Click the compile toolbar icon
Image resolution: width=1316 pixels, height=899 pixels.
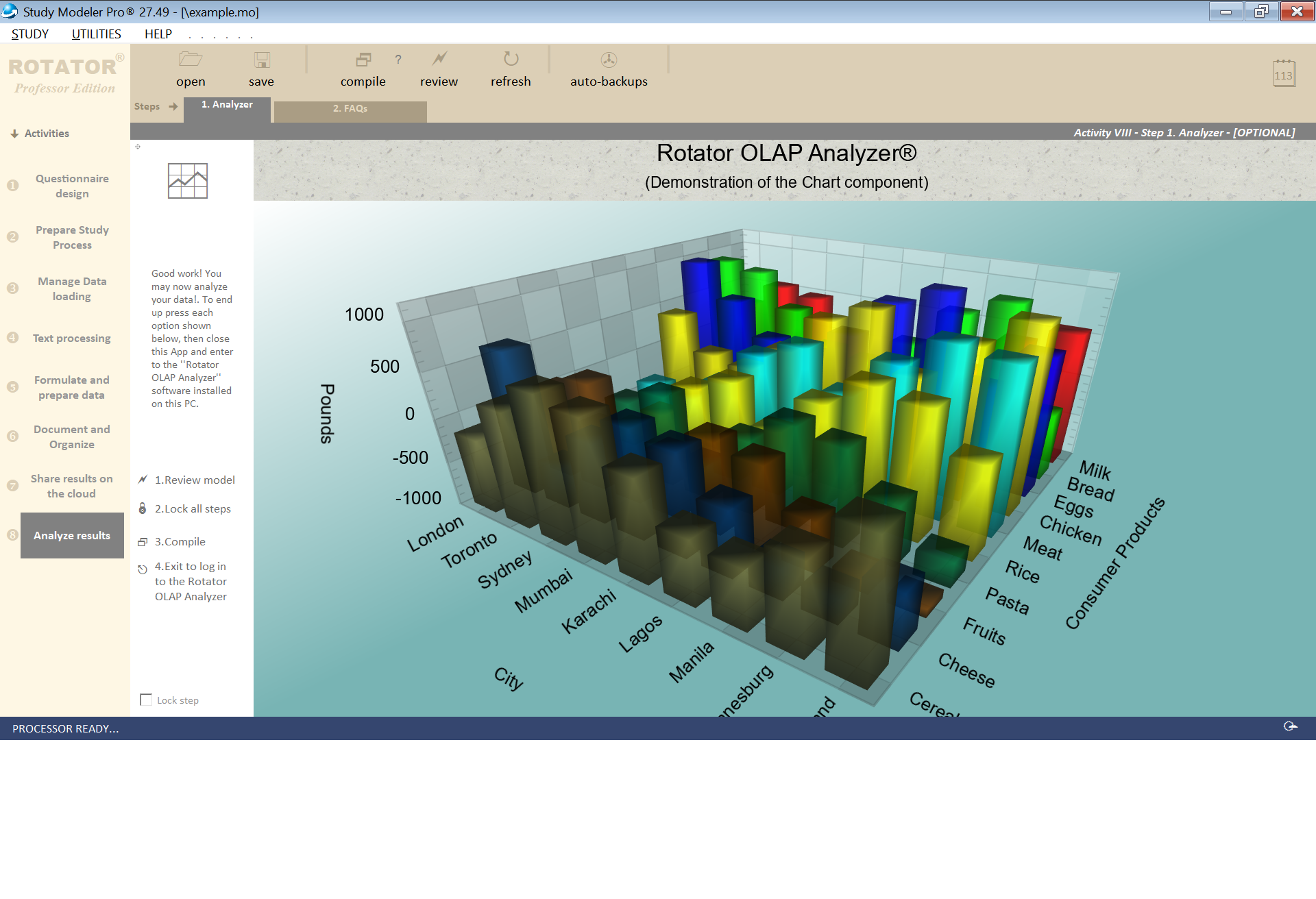coord(363,60)
